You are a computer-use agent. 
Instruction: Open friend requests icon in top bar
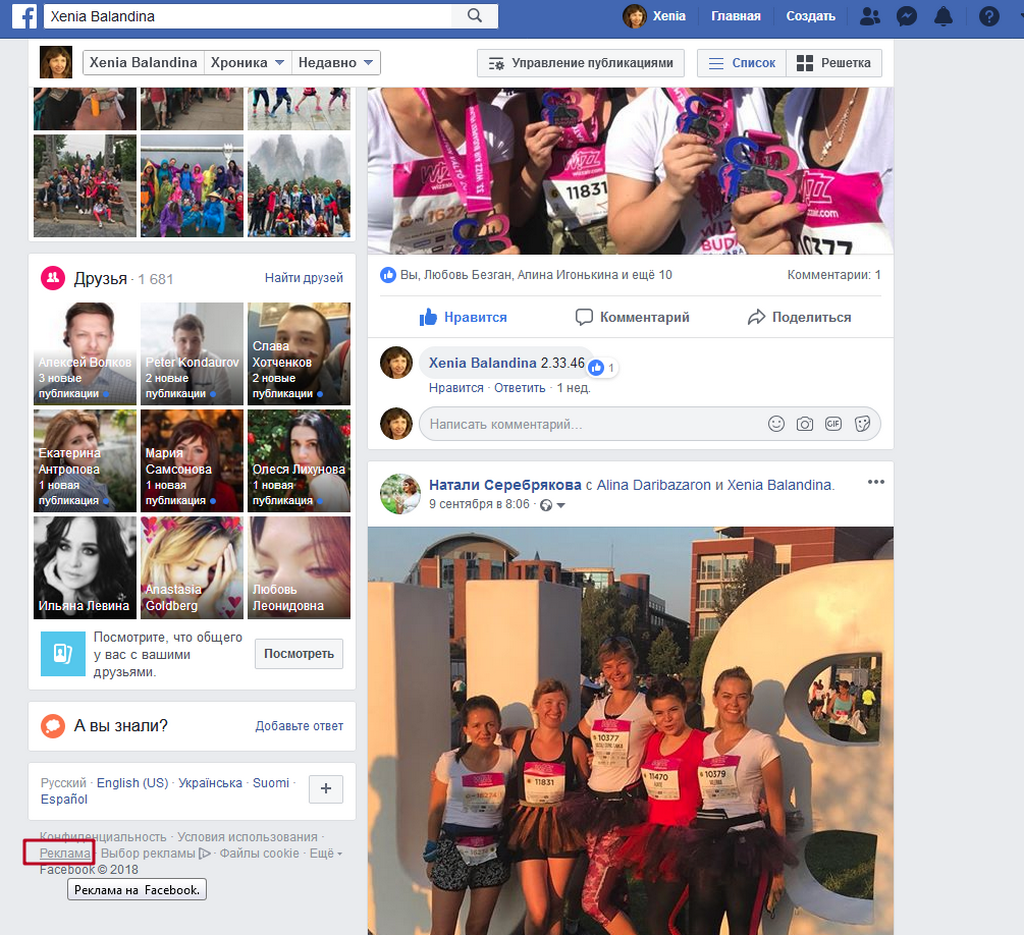click(x=870, y=16)
